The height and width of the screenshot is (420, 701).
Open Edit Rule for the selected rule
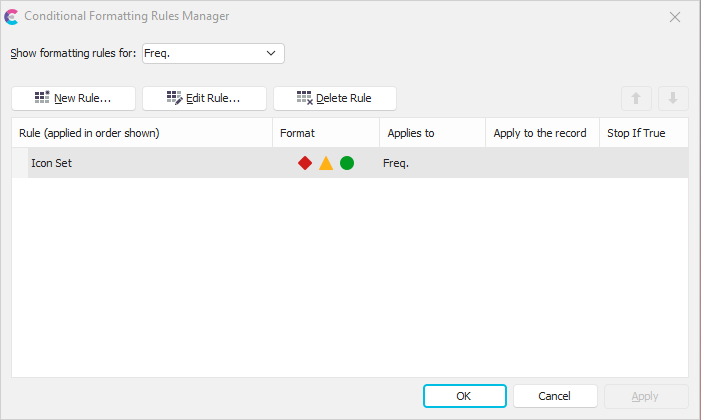[204, 98]
